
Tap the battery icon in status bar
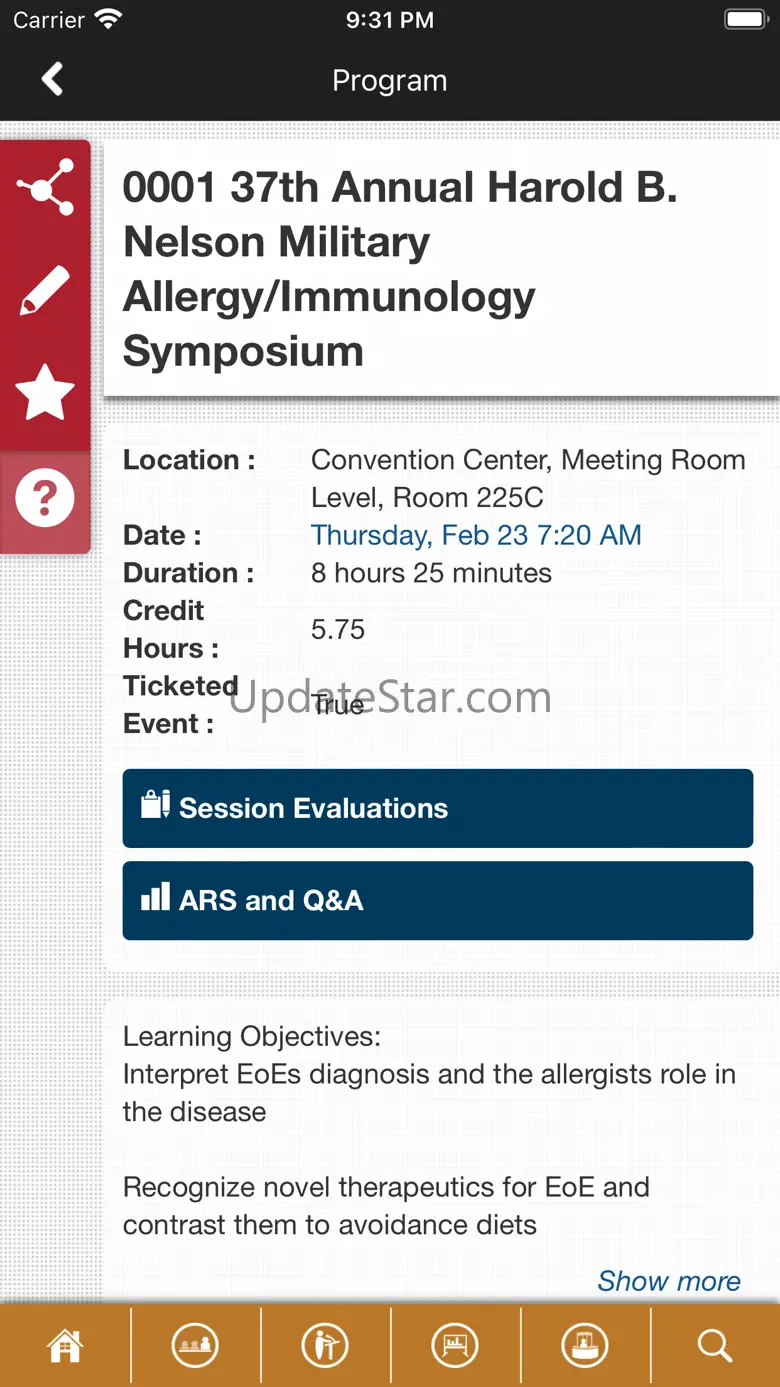tap(744, 19)
